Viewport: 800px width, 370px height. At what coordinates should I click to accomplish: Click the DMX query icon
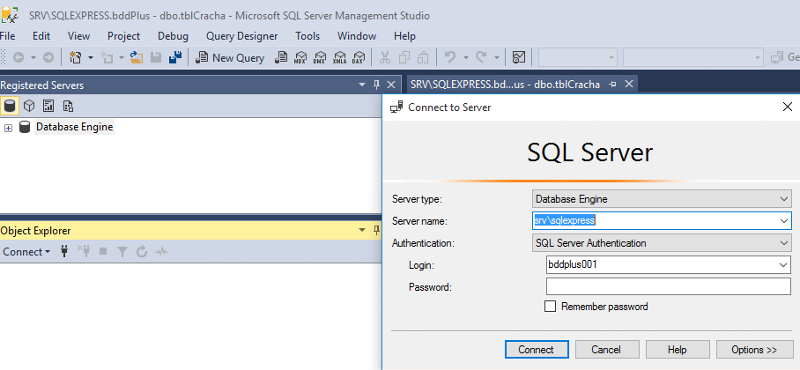320,58
